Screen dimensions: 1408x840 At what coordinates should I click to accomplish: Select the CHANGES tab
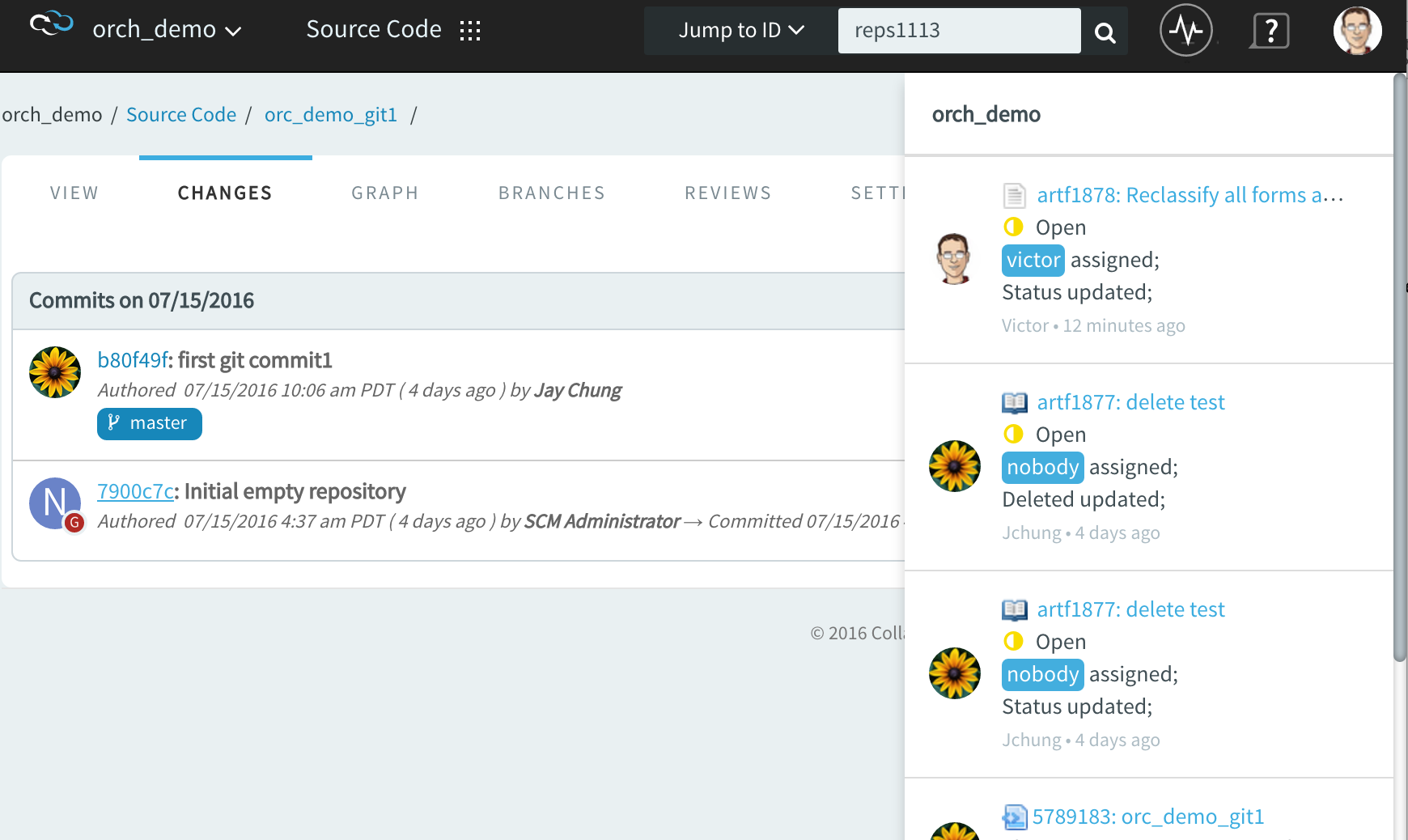(x=225, y=193)
